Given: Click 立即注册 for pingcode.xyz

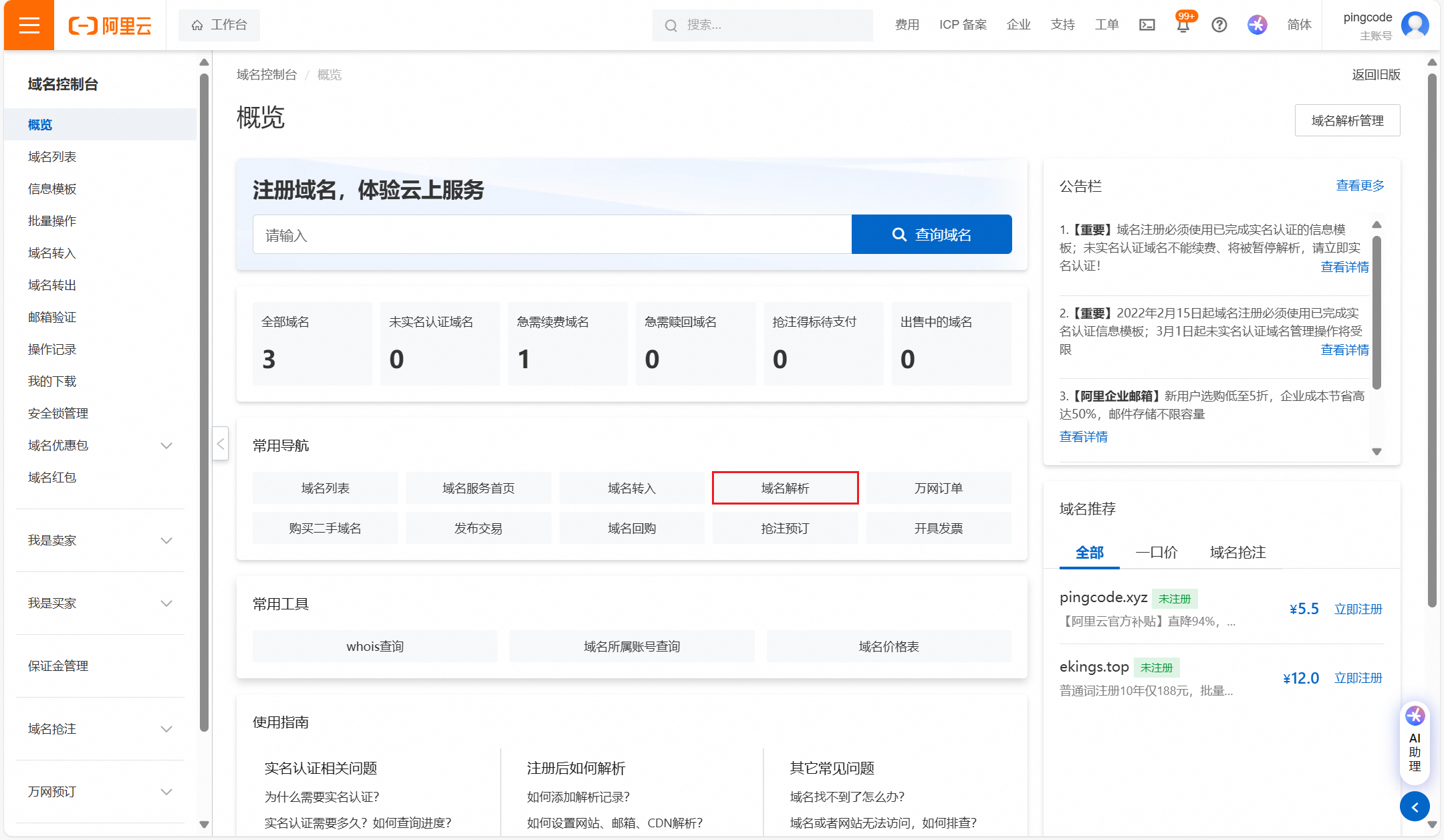Looking at the screenshot, I should click(x=1358, y=609).
